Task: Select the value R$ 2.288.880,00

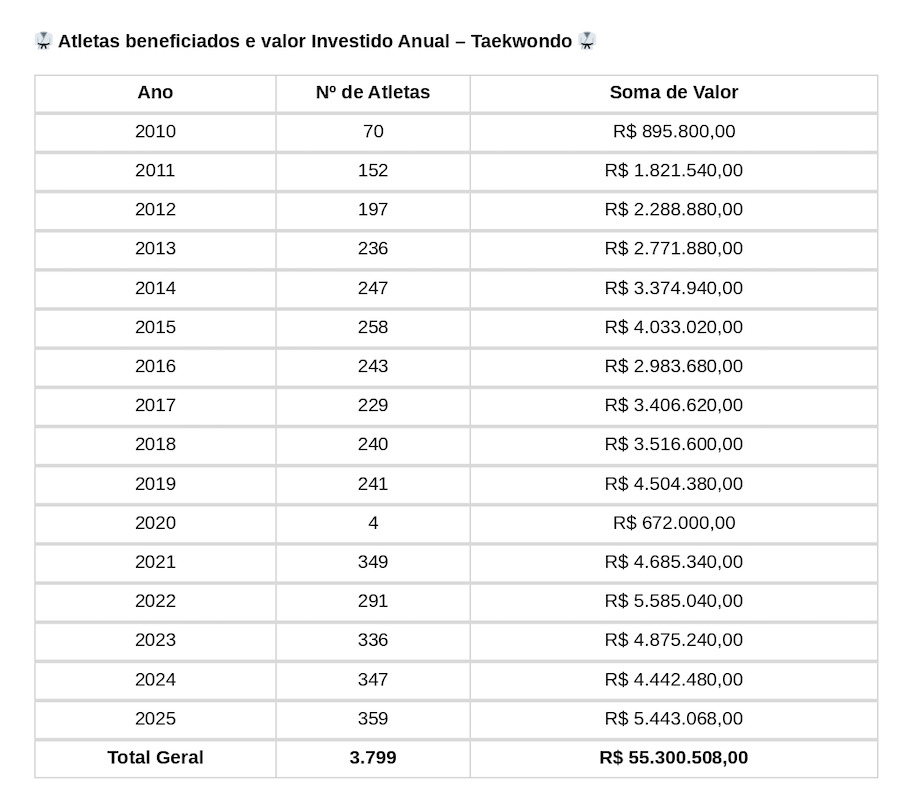Action: coord(674,209)
